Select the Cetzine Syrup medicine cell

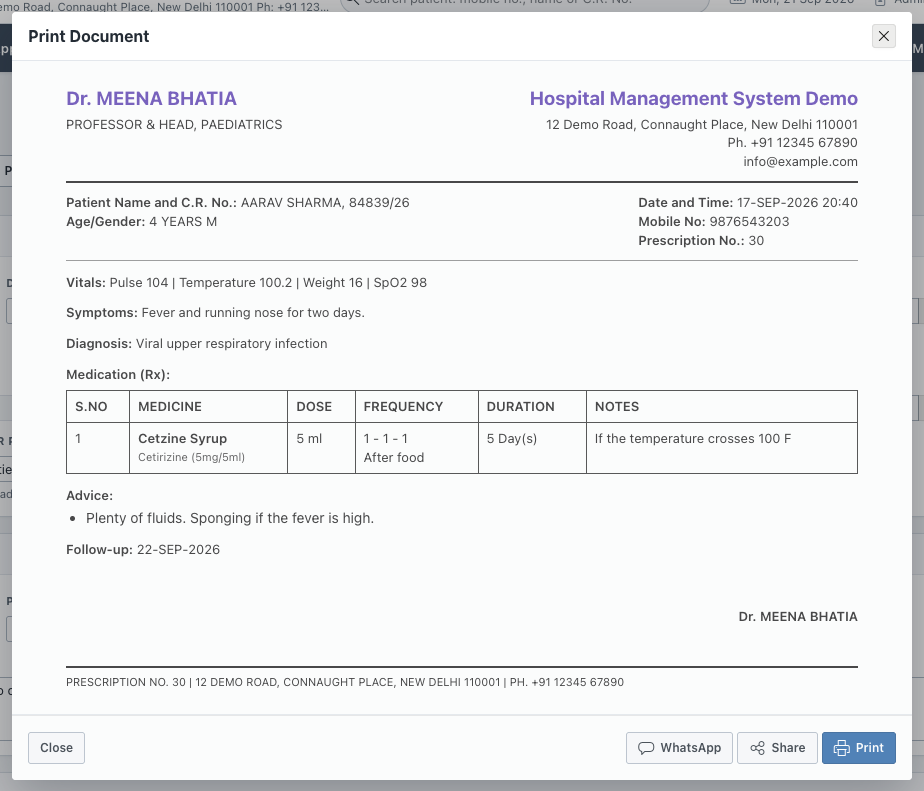pos(209,447)
